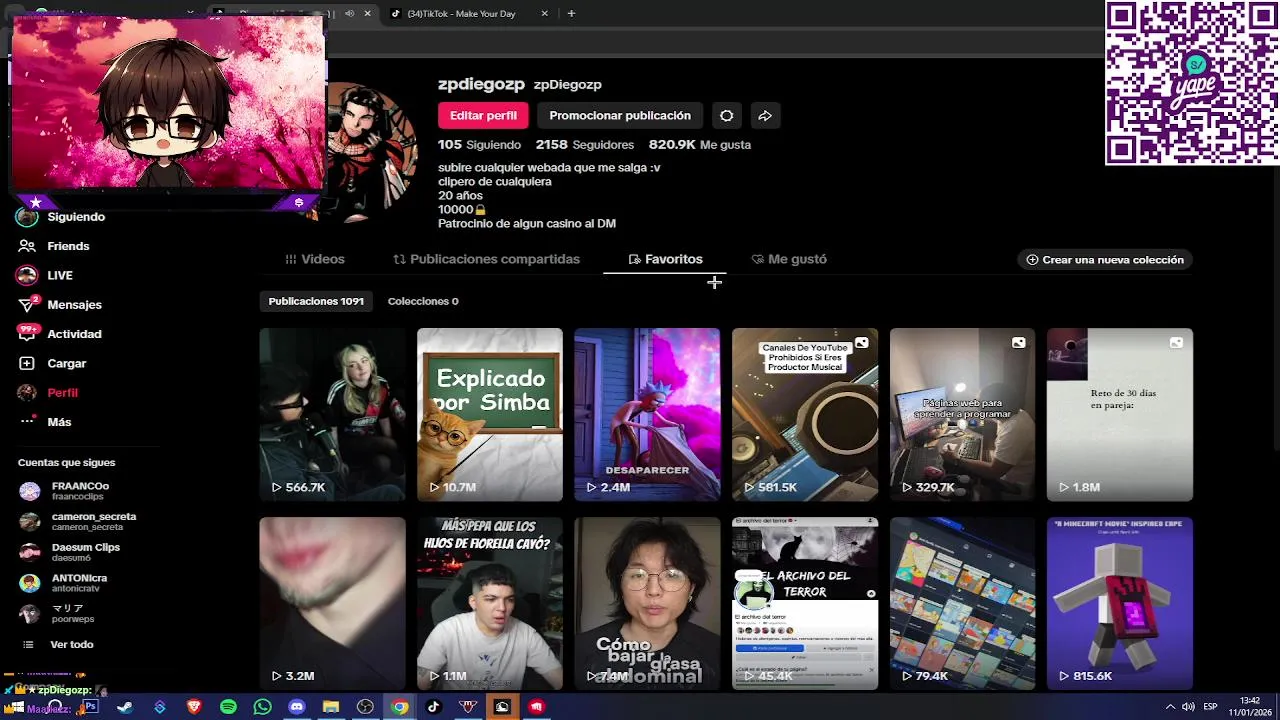Open ANTONIcra followed account
This screenshot has width=1280, height=720.
pos(64,583)
